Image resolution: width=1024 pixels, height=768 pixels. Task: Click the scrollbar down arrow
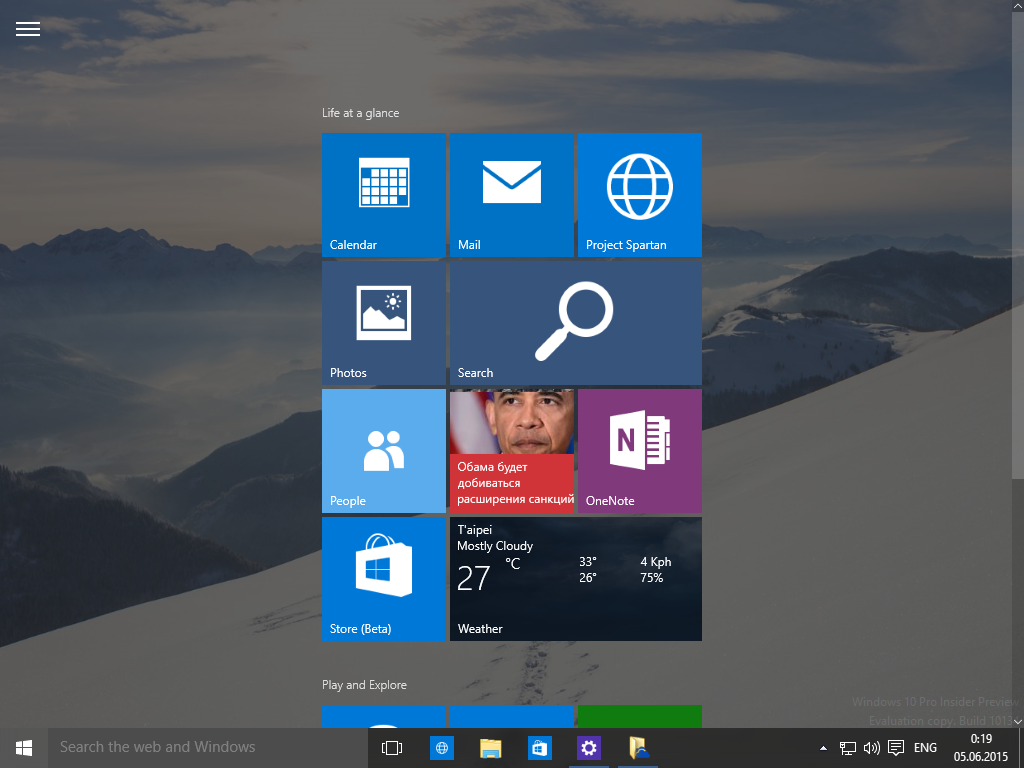(1018, 722)
